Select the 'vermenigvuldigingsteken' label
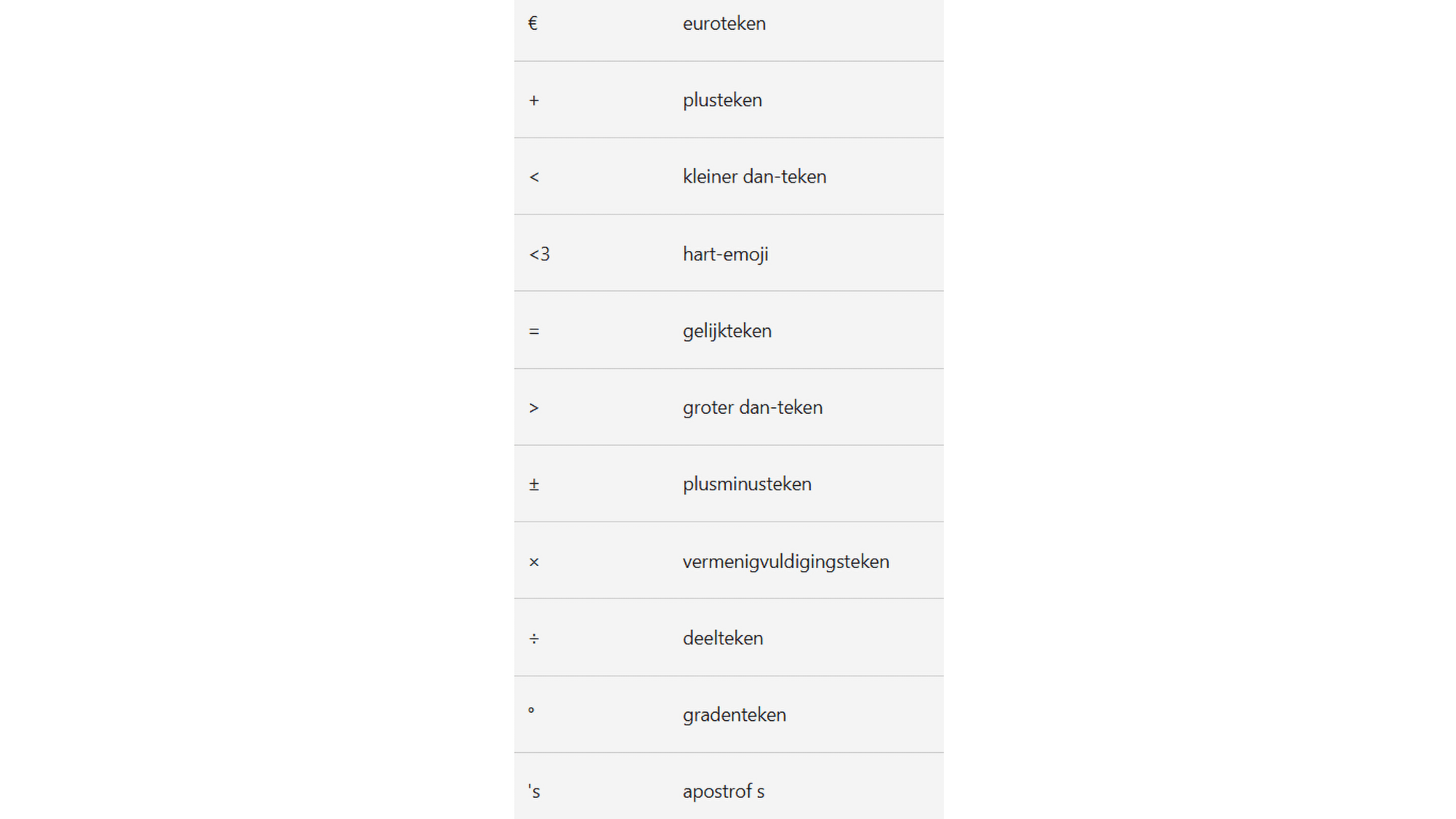Screen dimensions: 1456x819 [x=785, y=562]
